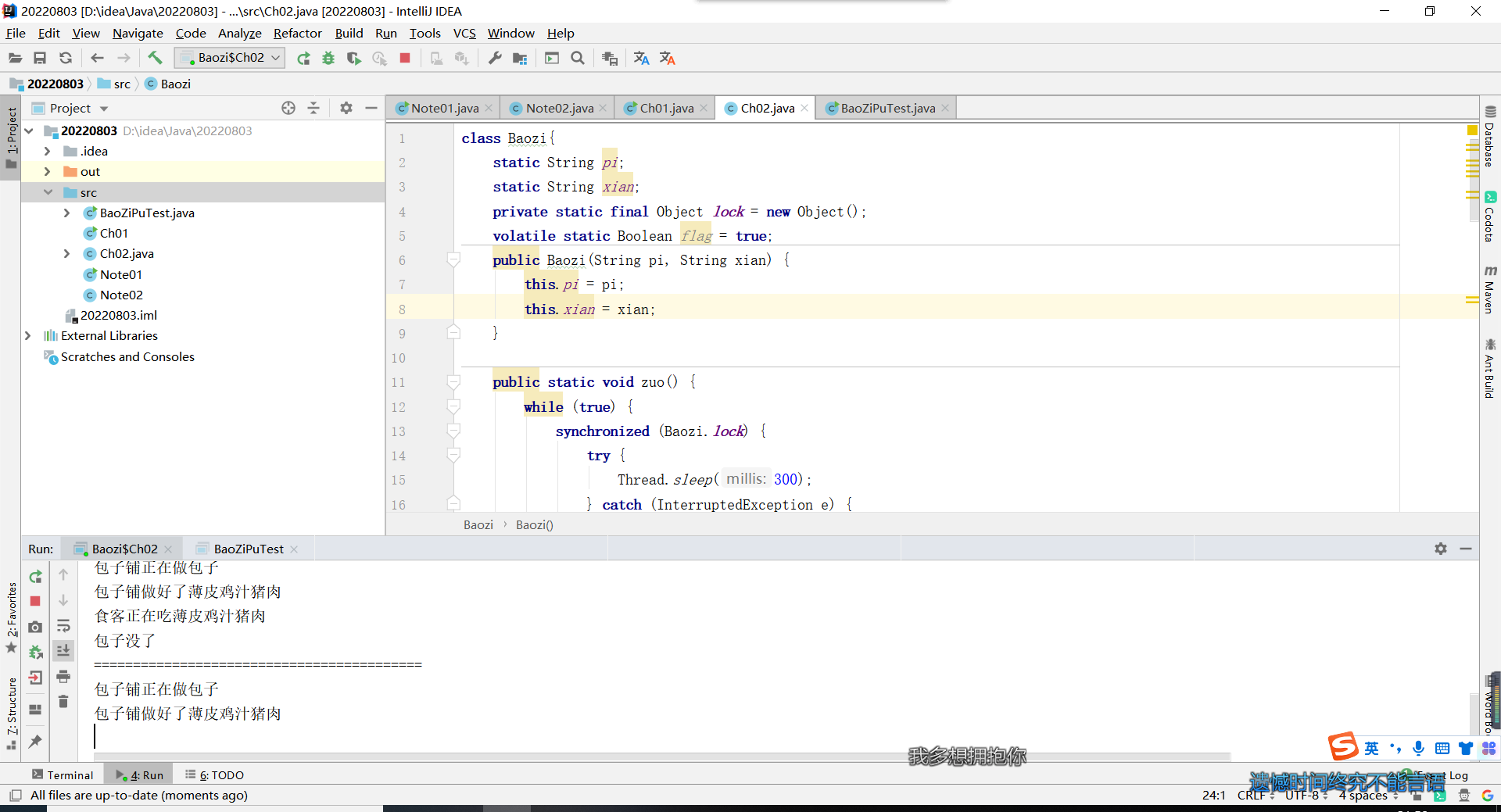The width and height of the screenshot is (1501, 812).
Task: Toggle the Structure tool window button
Action: (x=11, y=714)
